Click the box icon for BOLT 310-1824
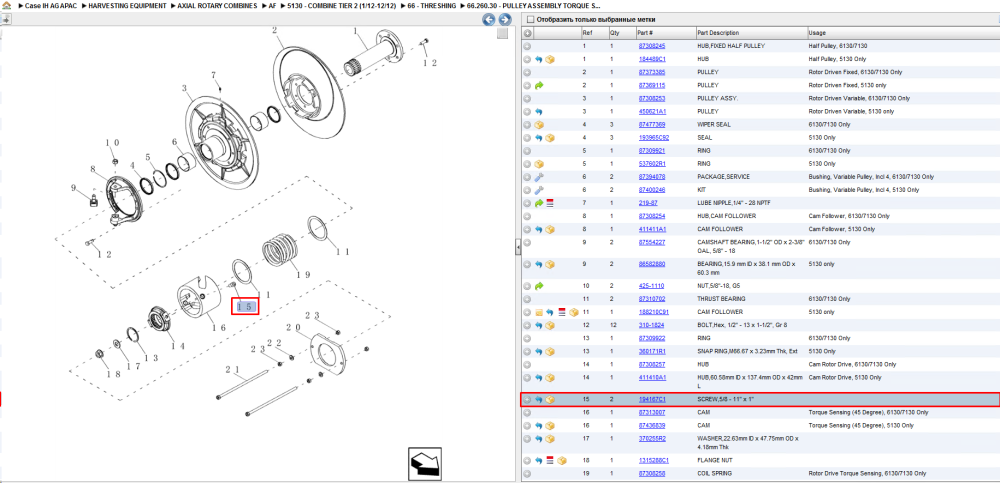The width and height of the screenshot is (1000, 483). [550, 325]
